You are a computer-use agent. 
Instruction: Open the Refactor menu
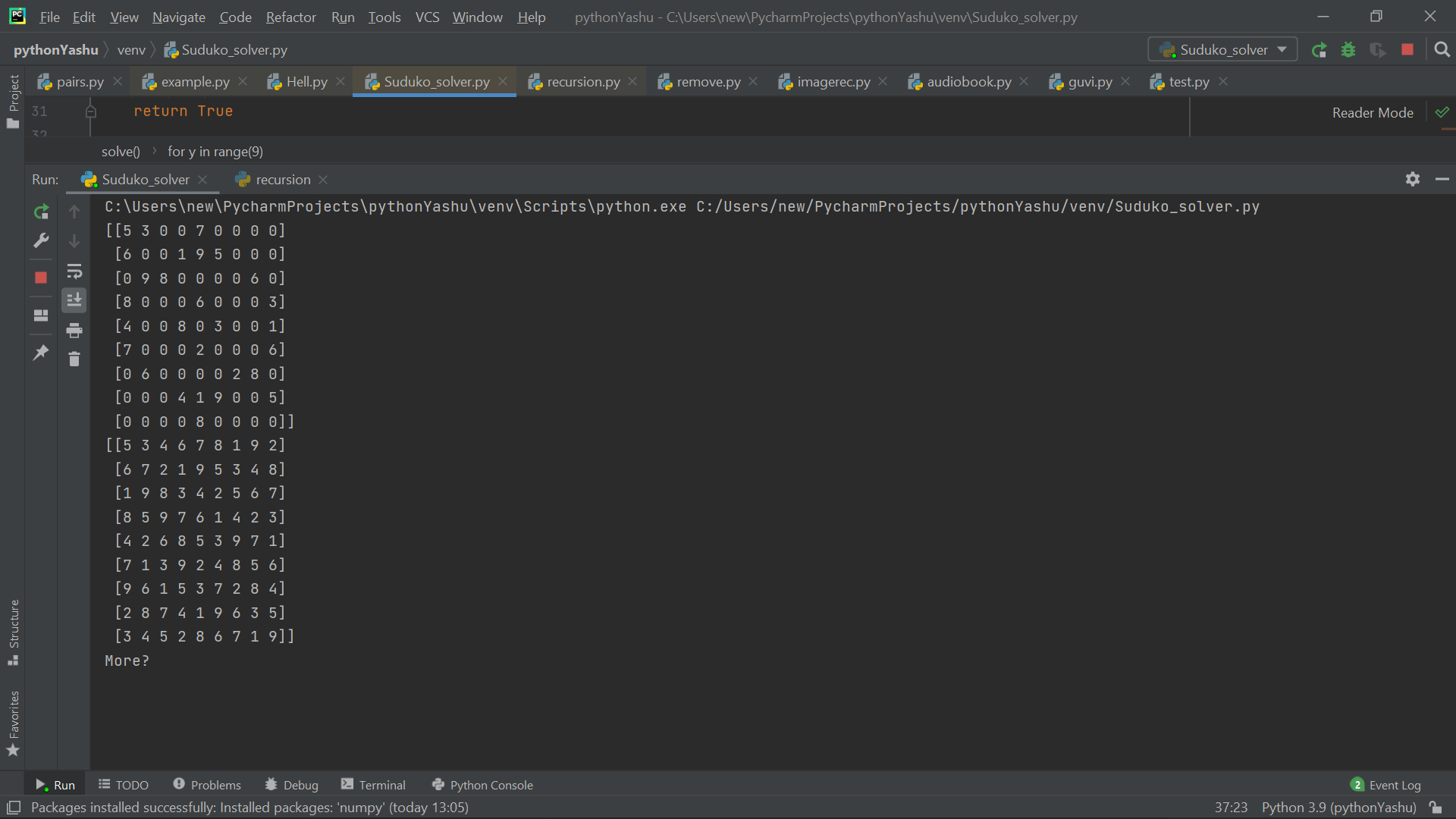[290, 17]
